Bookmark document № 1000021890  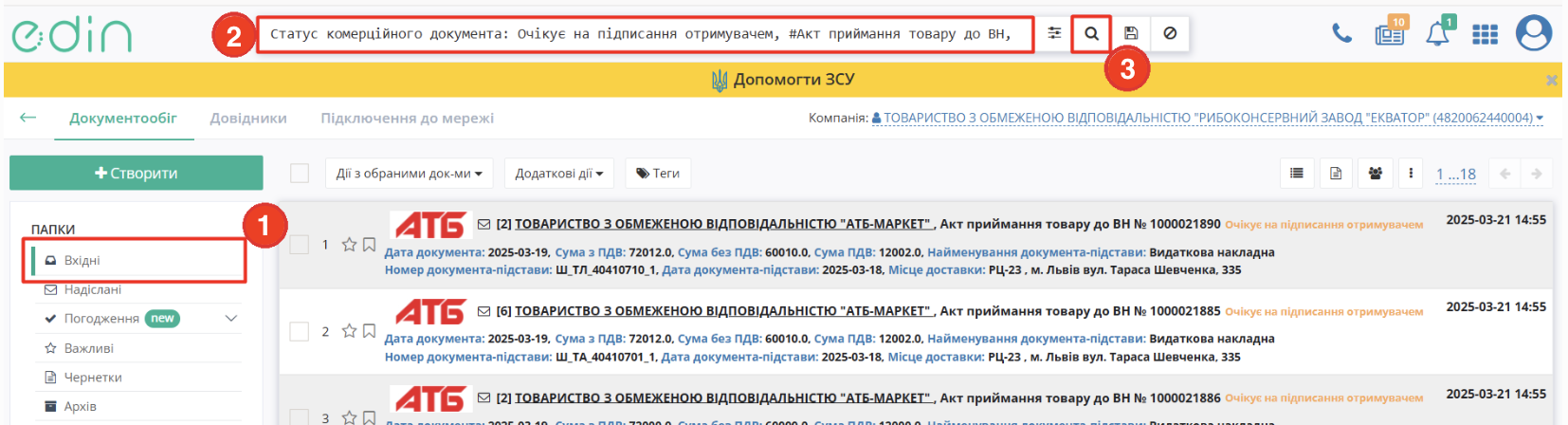370,245
